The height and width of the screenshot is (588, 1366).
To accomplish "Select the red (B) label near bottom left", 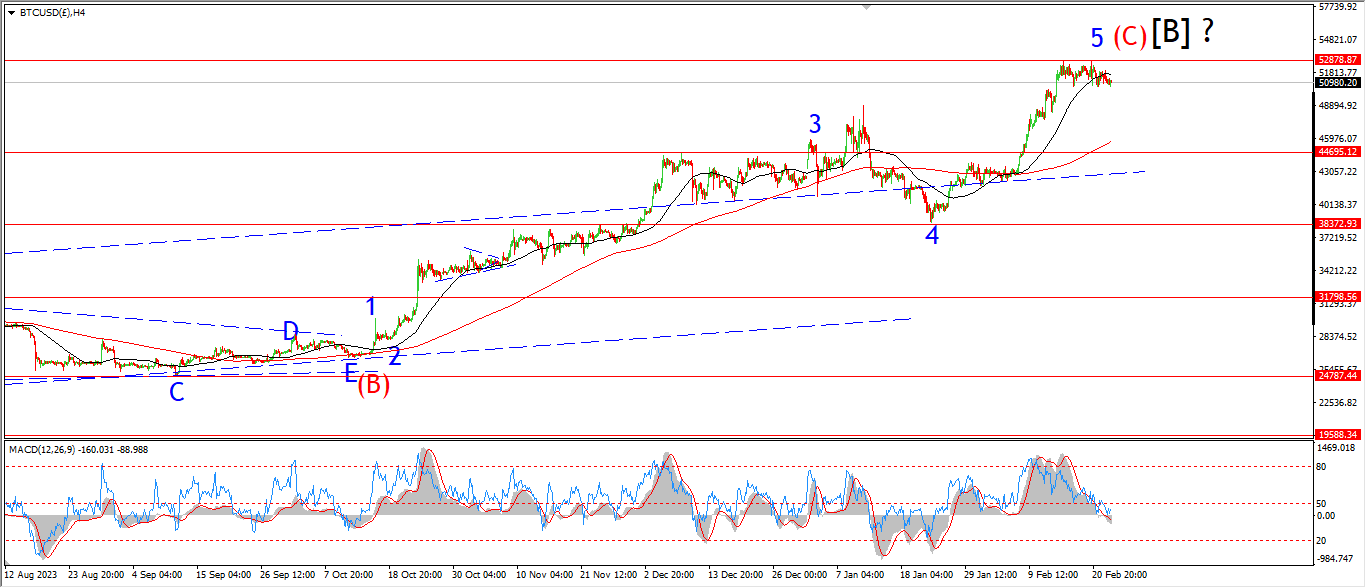I will (x=374, y=384).
